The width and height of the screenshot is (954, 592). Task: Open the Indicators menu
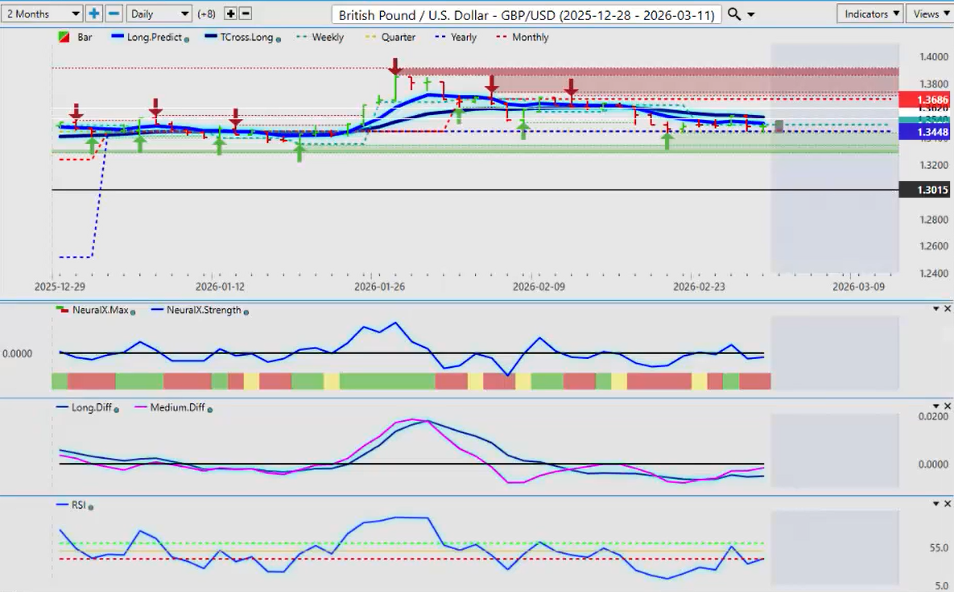[871, 14]
